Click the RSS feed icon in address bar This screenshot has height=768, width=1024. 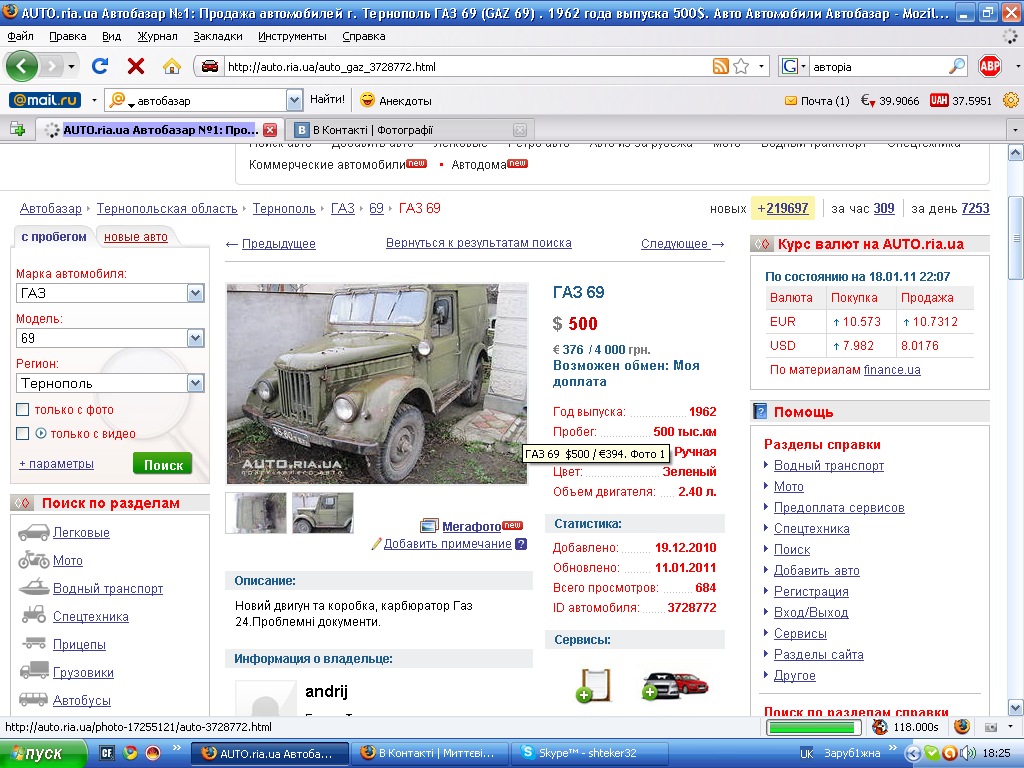[720, 67]
